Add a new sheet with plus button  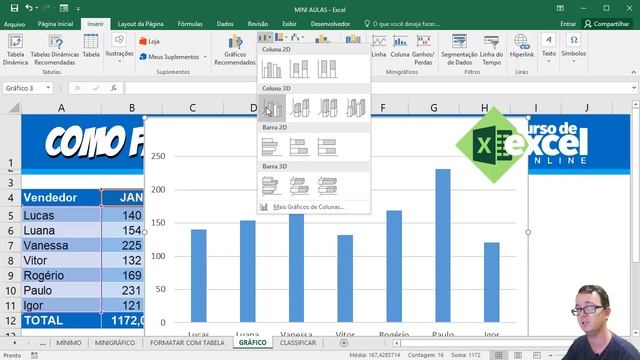[344, 343]
